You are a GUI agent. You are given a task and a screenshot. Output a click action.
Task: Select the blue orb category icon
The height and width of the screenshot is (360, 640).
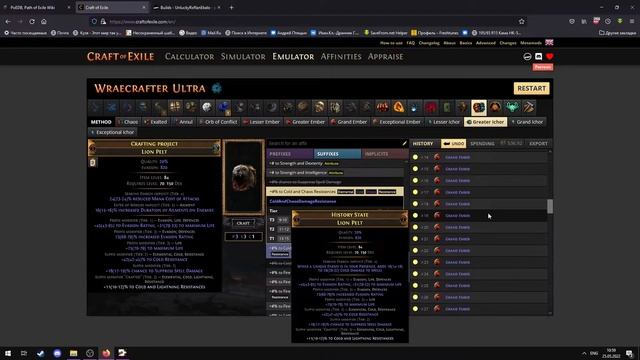pyautogui.click(x=223, y=107)
